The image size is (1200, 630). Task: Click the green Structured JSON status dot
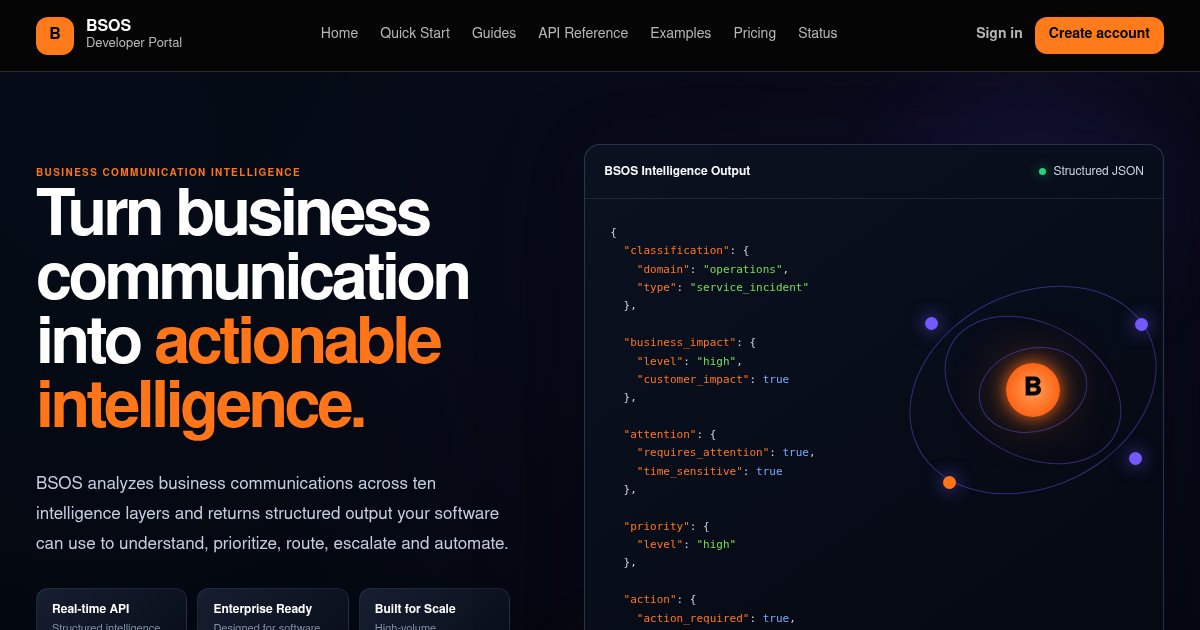pyautogui.click(x=1042, y=171)
